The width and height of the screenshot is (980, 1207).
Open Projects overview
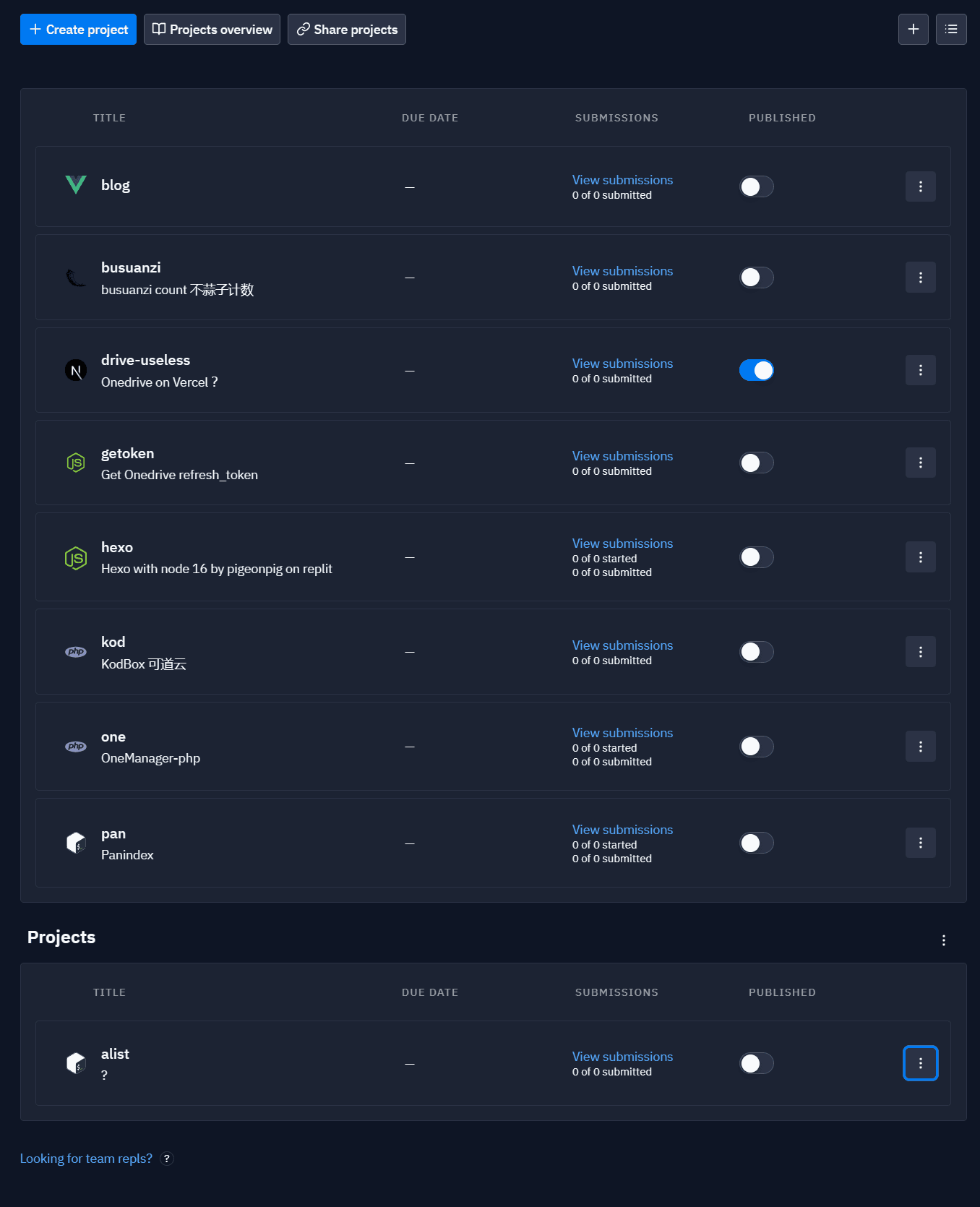[212, 30]
